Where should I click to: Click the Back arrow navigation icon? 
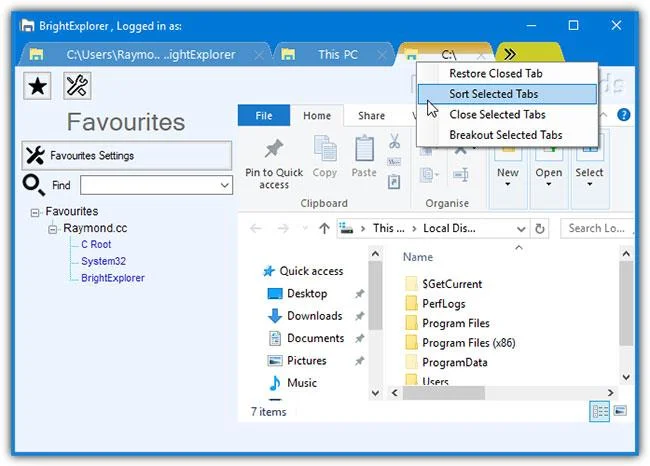(256, 228)
